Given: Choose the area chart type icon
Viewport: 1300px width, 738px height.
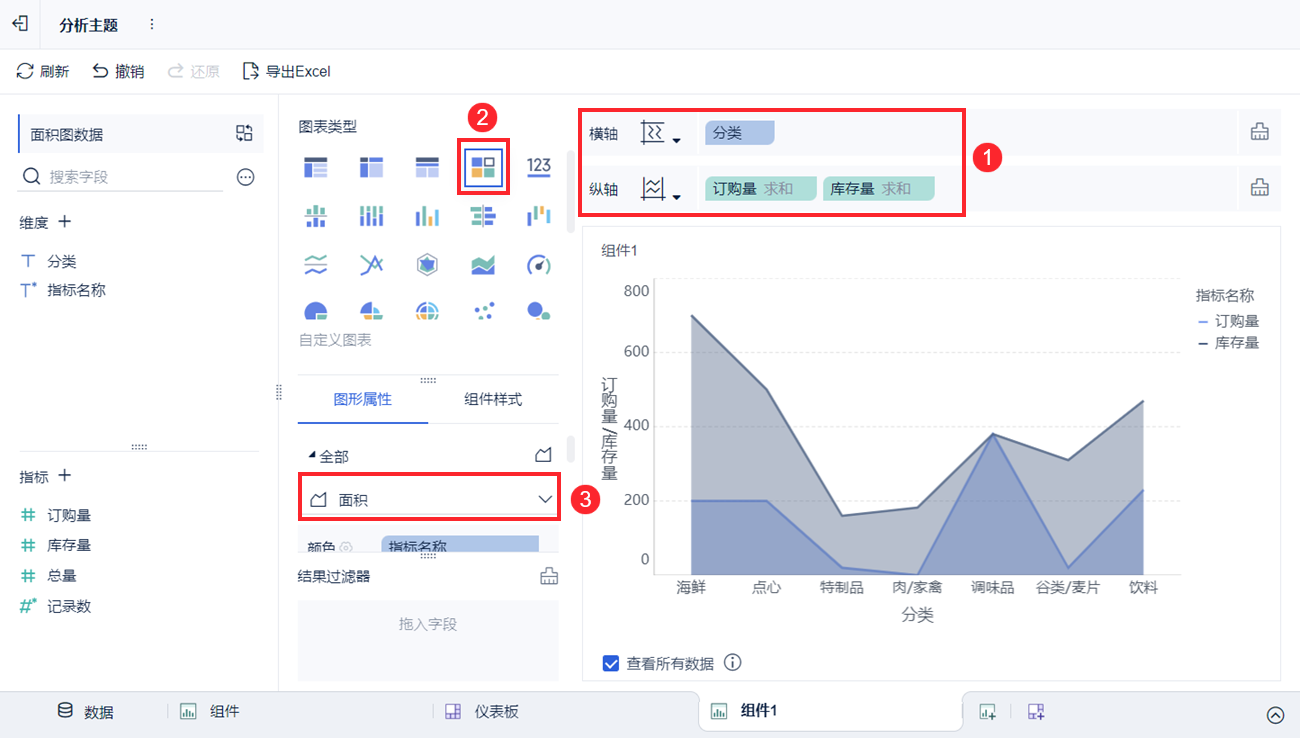Looking at the screenshot, I should tap(483, 265).
